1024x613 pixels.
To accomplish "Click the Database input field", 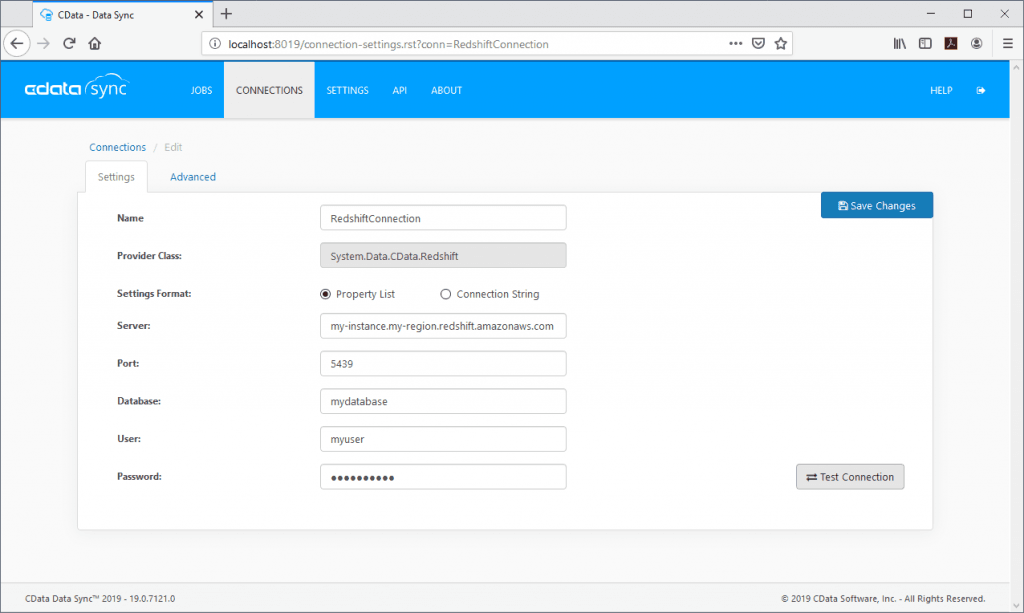I will (443, 401).
